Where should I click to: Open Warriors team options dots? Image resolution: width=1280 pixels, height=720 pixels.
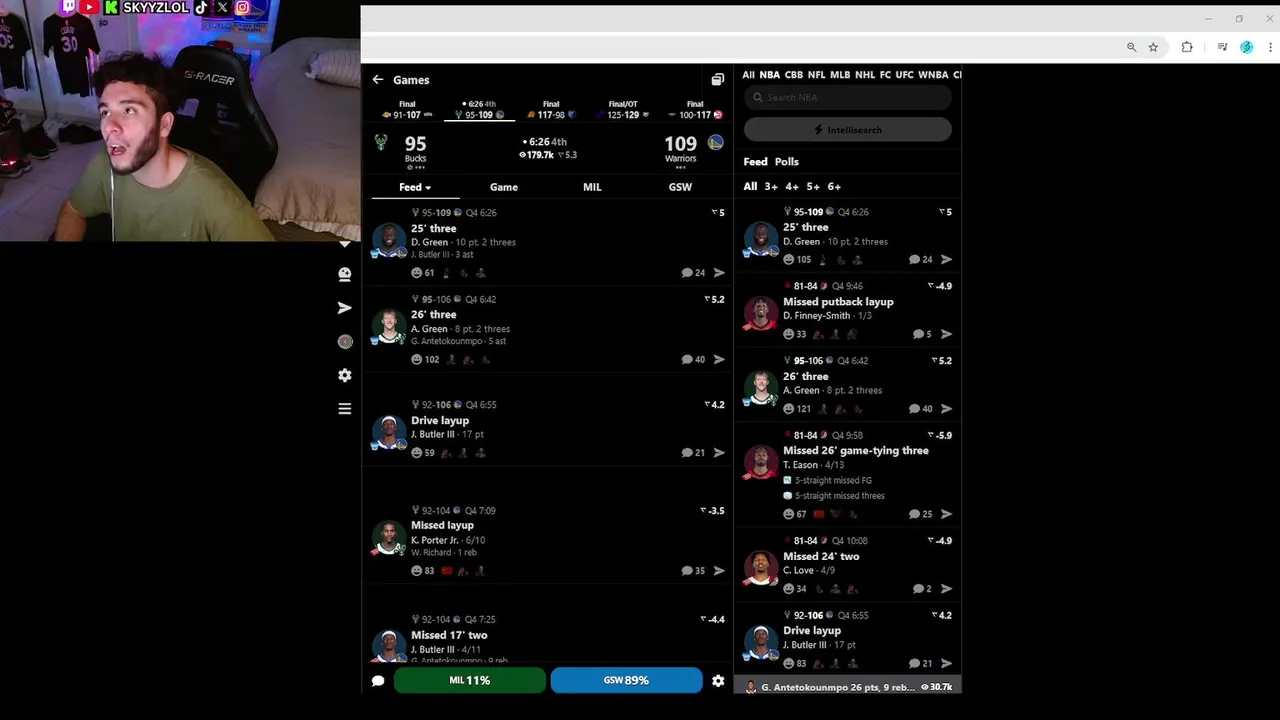pos(680,168)
